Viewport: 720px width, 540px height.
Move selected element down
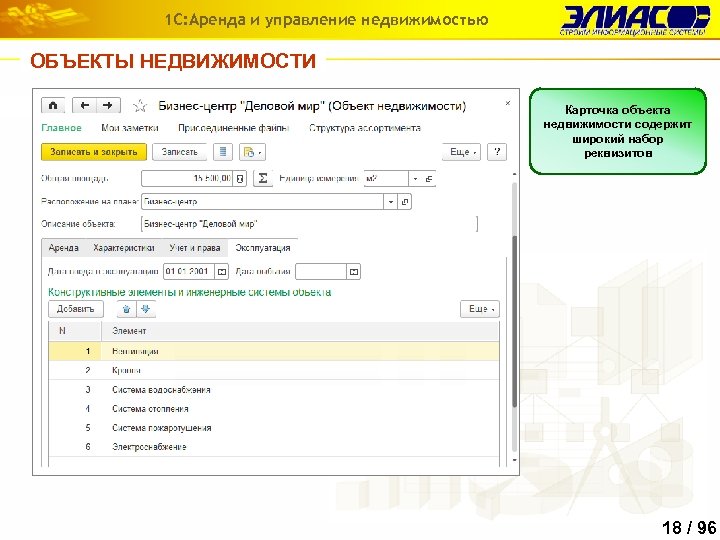click(146, 309)
